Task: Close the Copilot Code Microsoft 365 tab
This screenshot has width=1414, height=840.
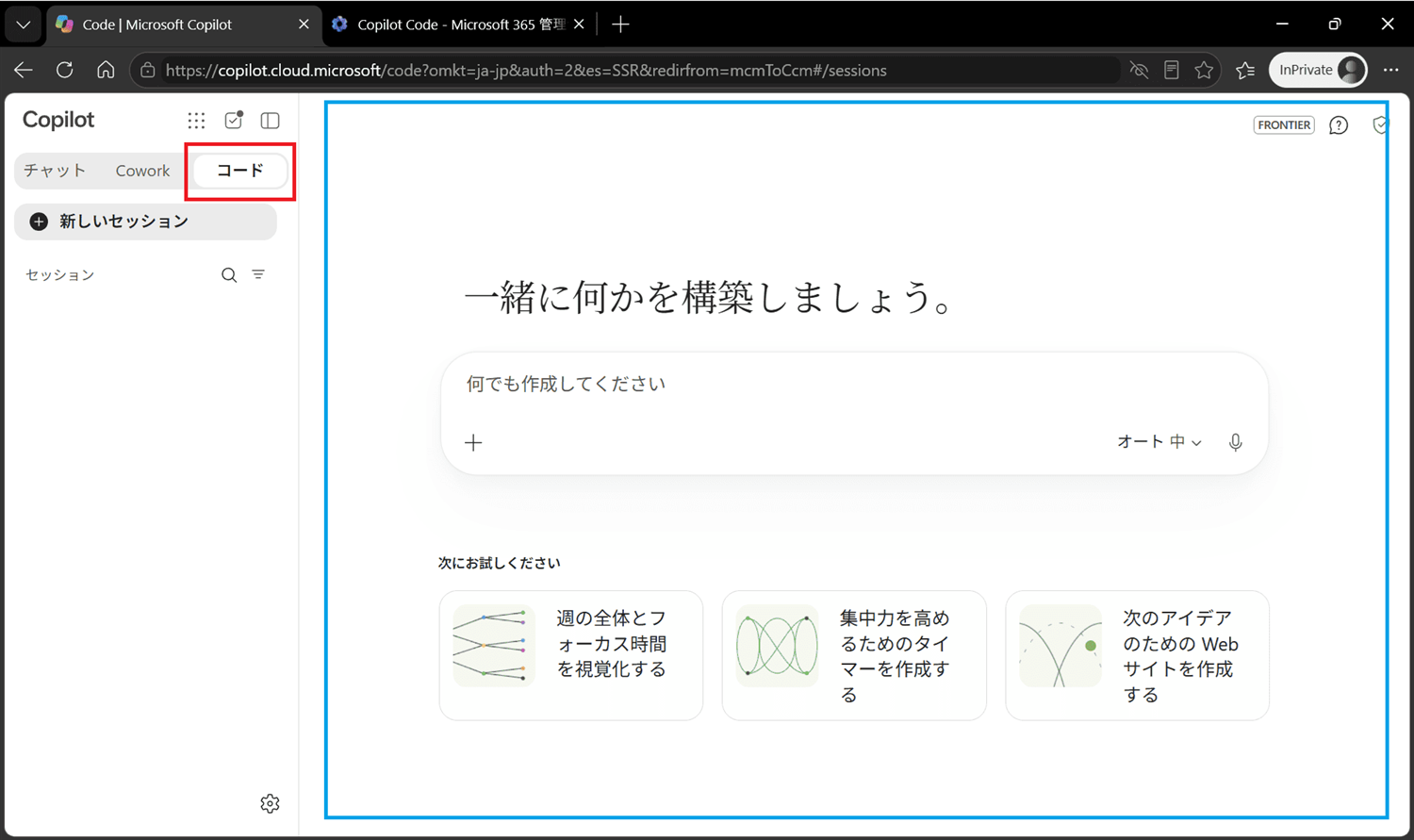Action: pos(579,25)
